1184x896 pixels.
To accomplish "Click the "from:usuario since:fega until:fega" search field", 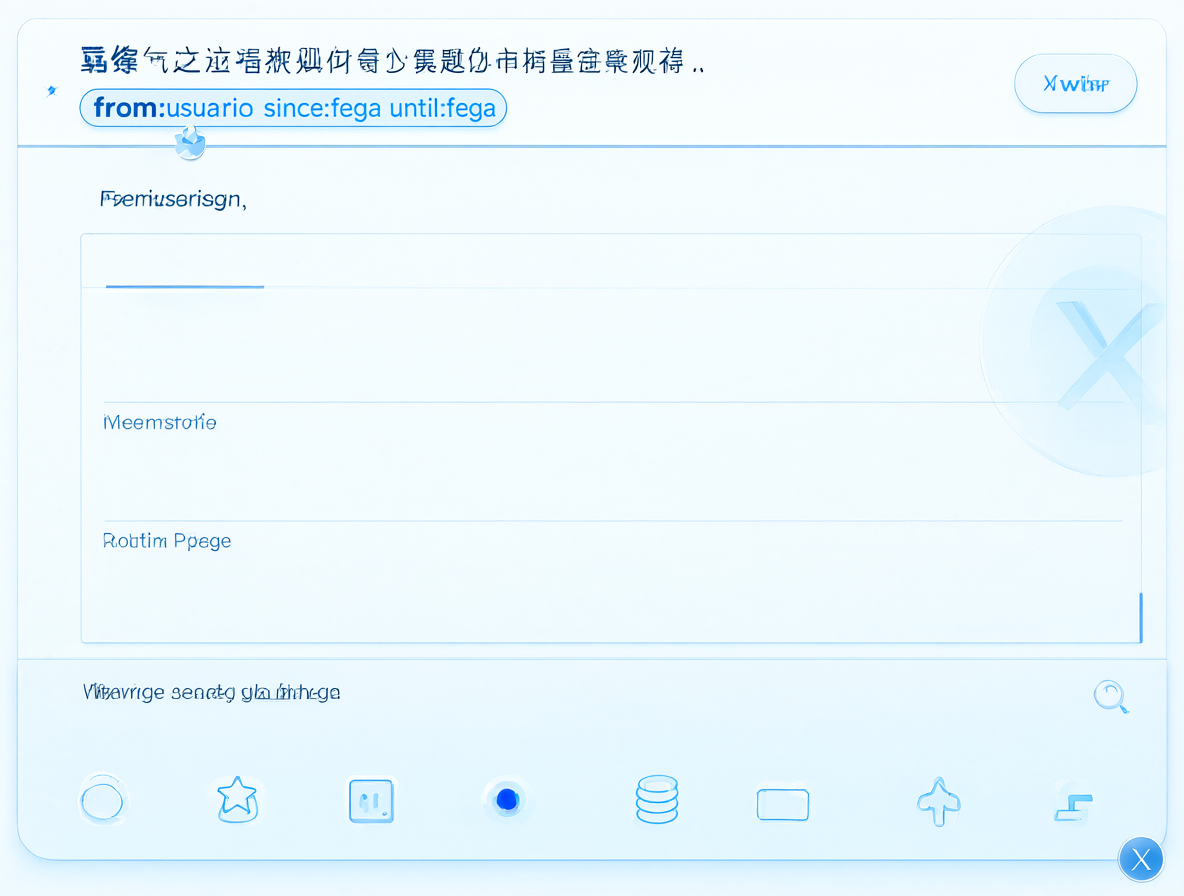I will coord(293,108).
